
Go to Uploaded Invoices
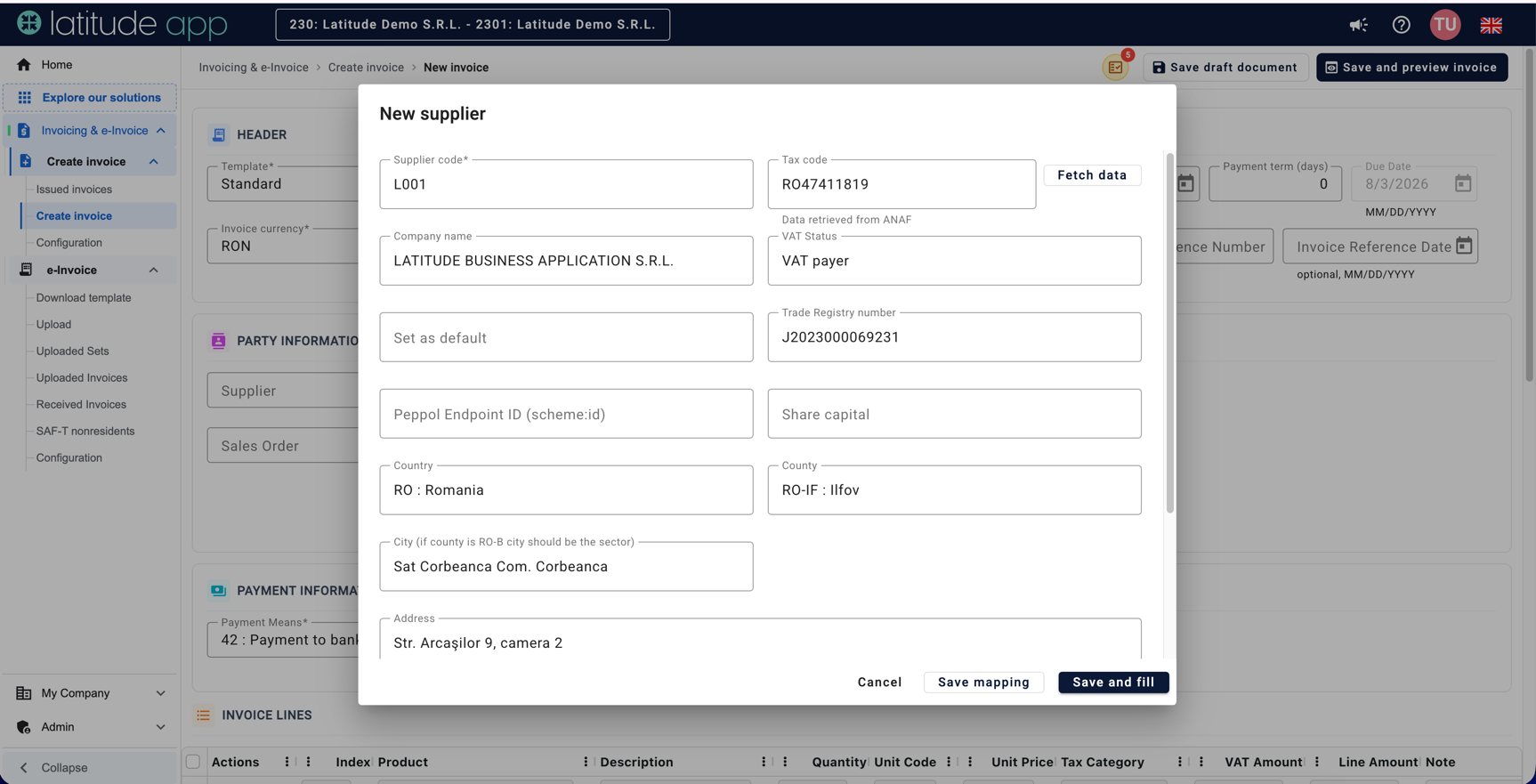pyautogui.click(x=82, y=378)
